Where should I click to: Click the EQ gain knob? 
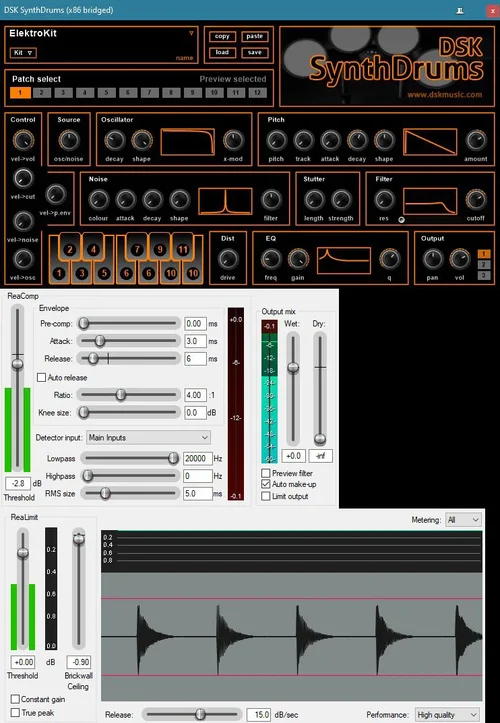(298, 259)
